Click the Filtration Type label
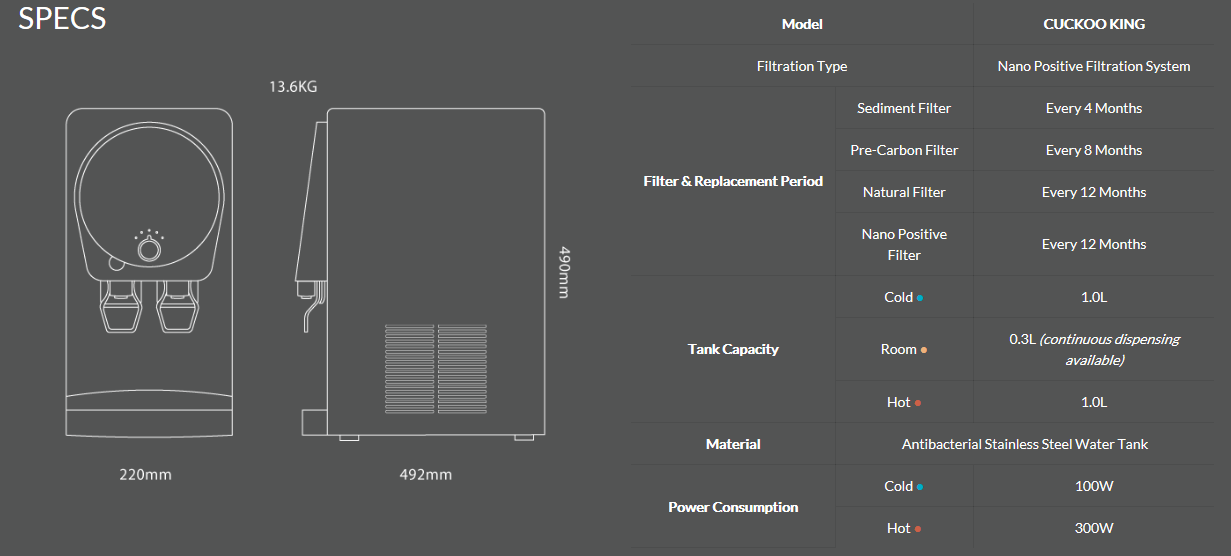Screen dimensions: 1231x556 pos(802,66)
